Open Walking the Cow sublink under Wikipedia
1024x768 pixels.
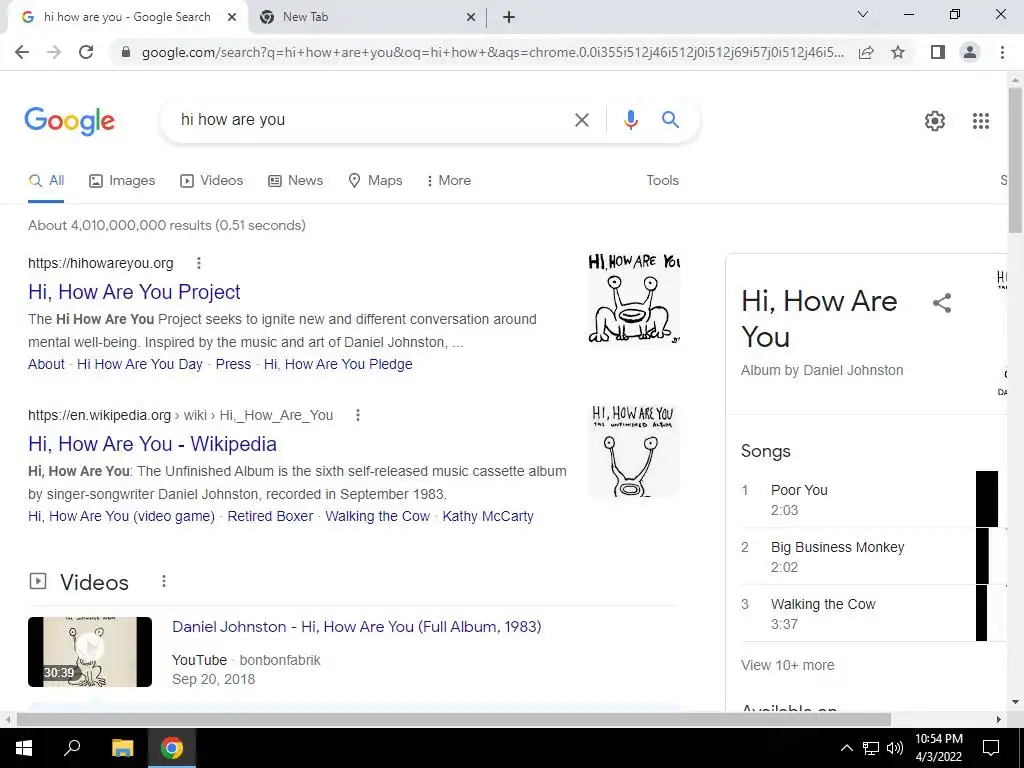377,517
